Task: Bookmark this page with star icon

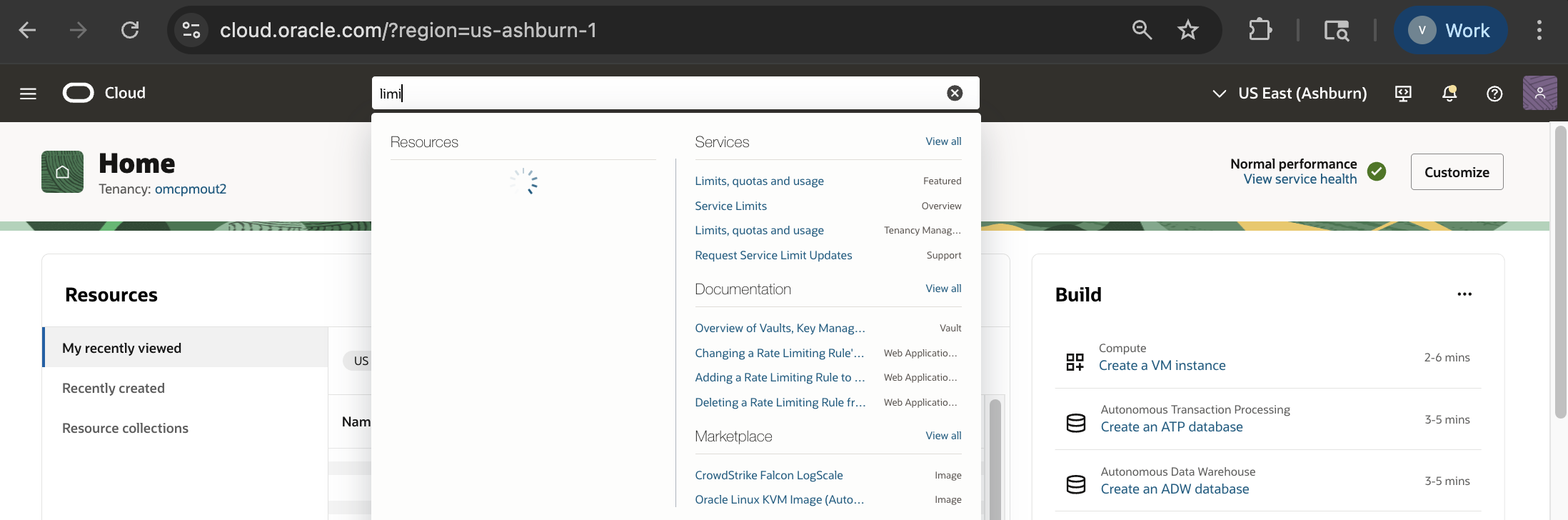Action: click(1188, 30)
